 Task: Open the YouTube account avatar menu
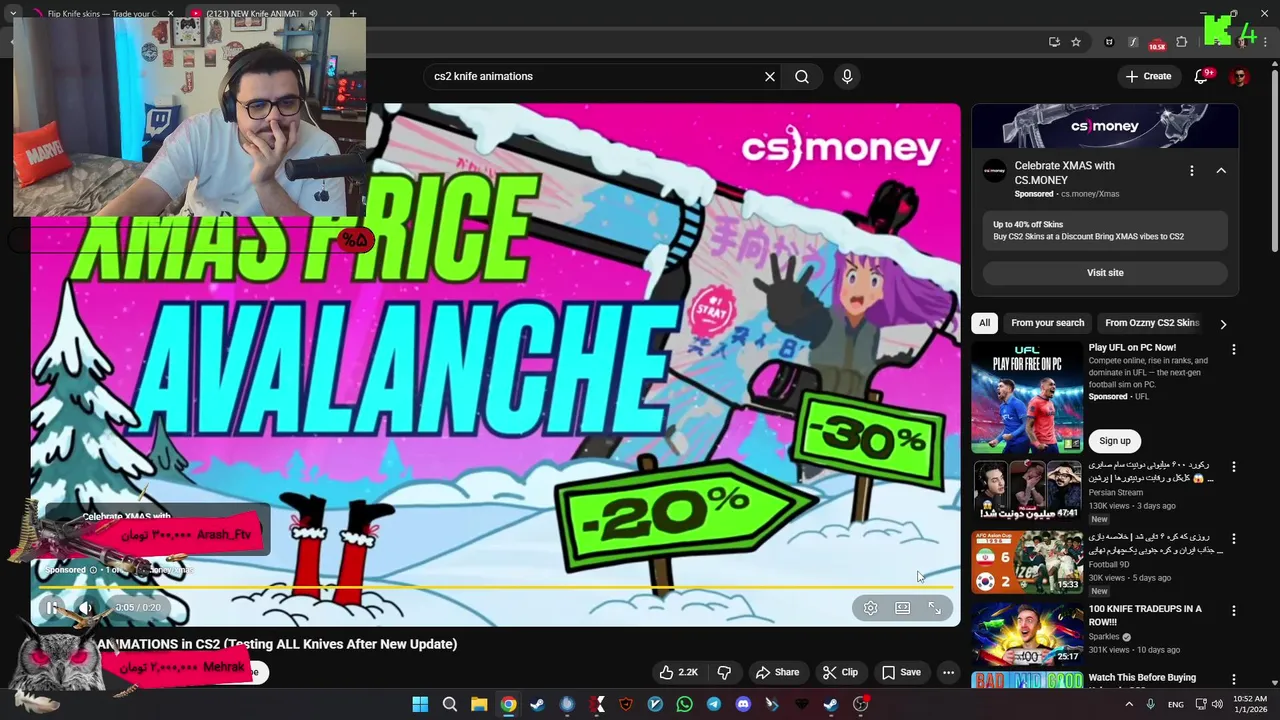pos(1239,77)
